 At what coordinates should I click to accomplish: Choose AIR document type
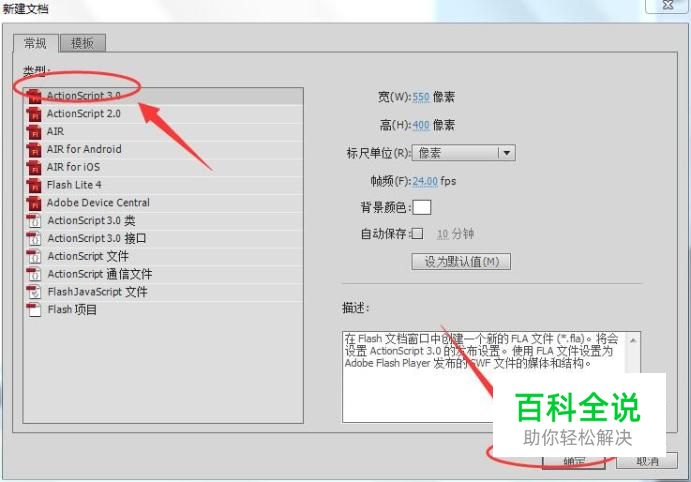click(x=163, y=131)
